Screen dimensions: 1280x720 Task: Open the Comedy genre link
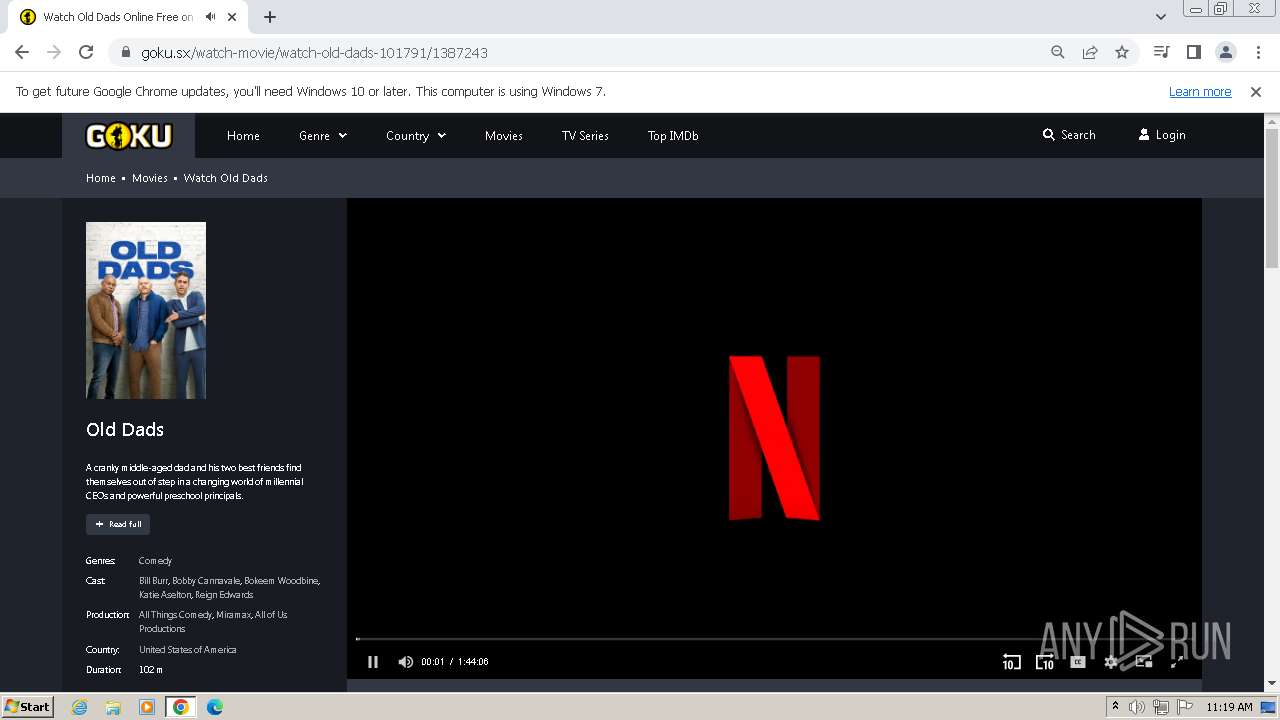pos(155,561)
